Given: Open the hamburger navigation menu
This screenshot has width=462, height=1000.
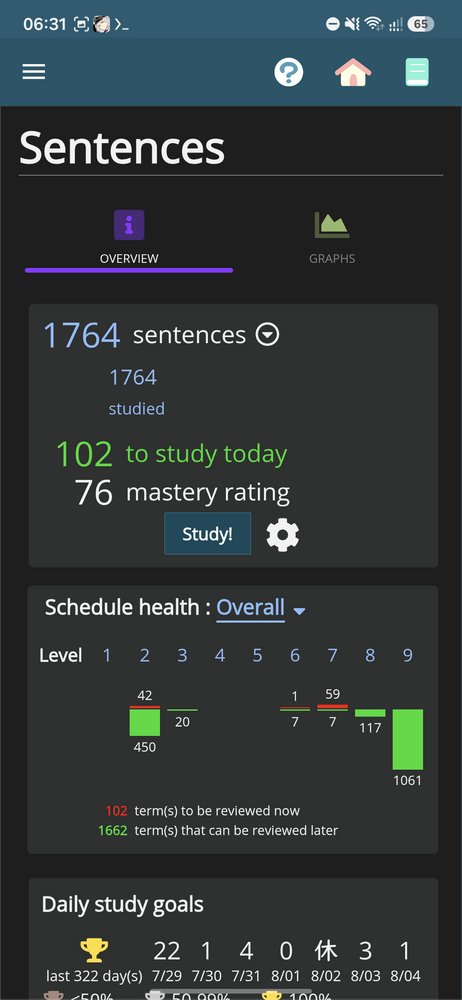Looking at the screenshot, I should tap(34, 71).
